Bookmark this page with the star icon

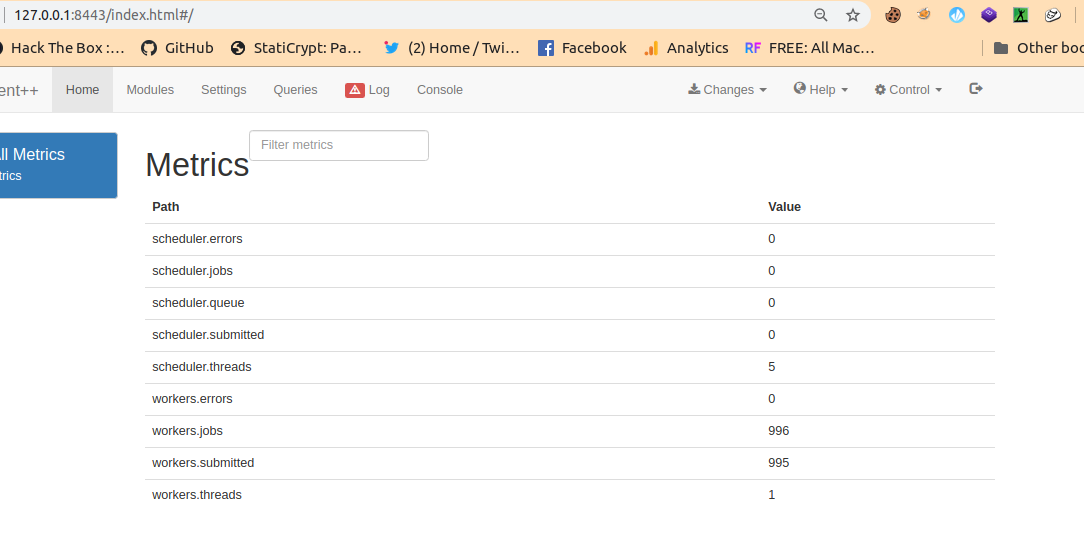852,15
